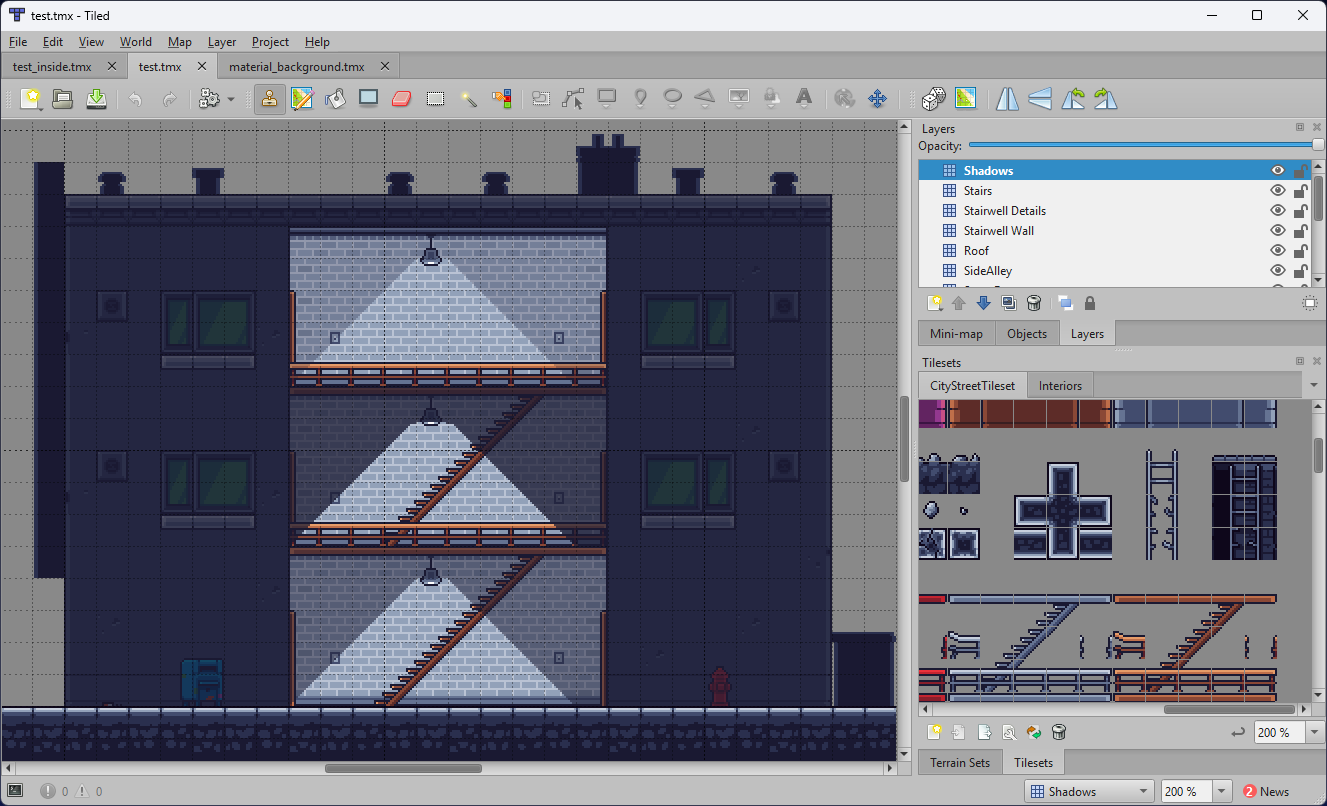1327x806 pixels.
Task: Pick the Magic Wand selection tool
Action: click(467, 98)
